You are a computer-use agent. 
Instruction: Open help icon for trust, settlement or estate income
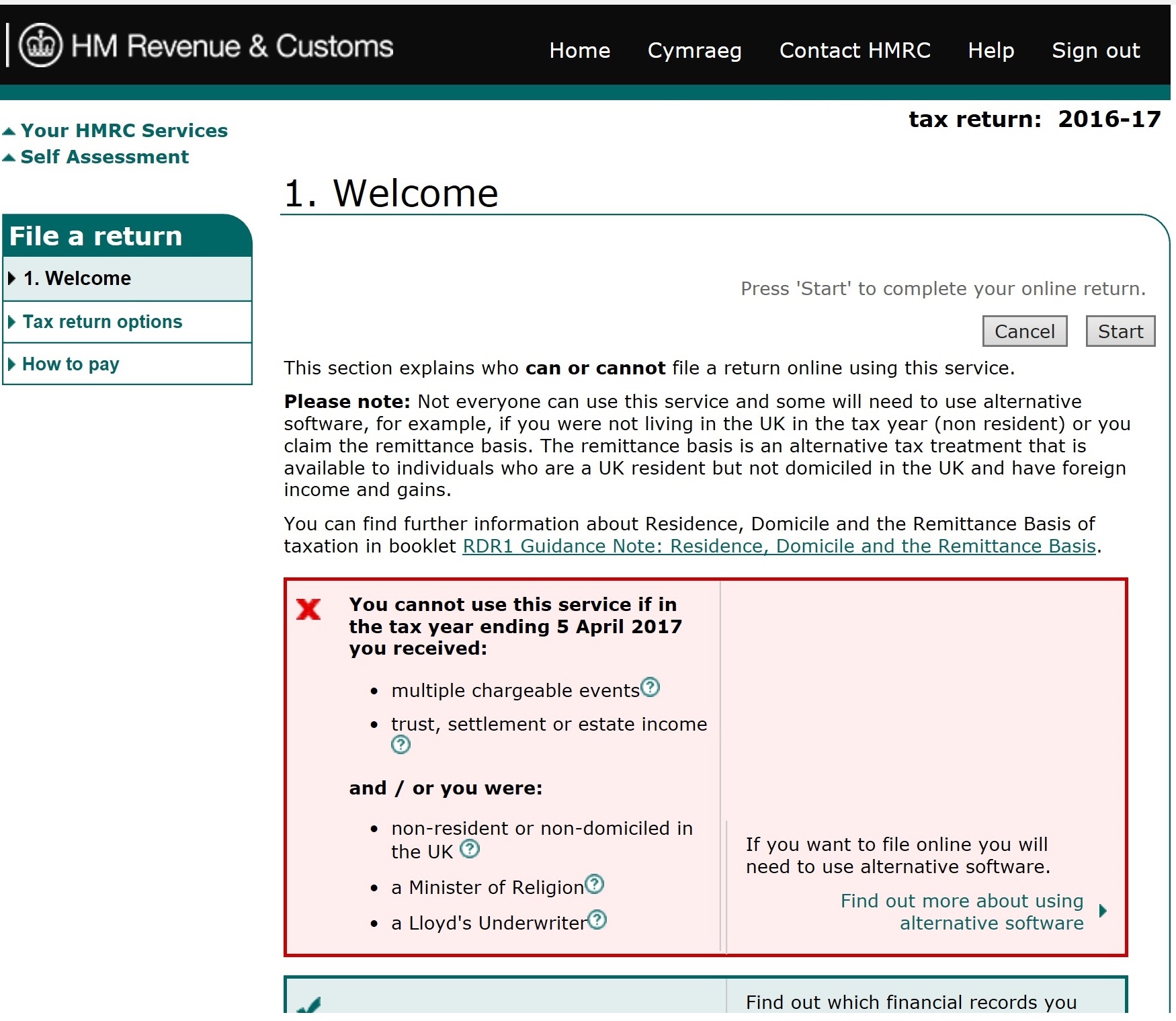click(401, 744)
